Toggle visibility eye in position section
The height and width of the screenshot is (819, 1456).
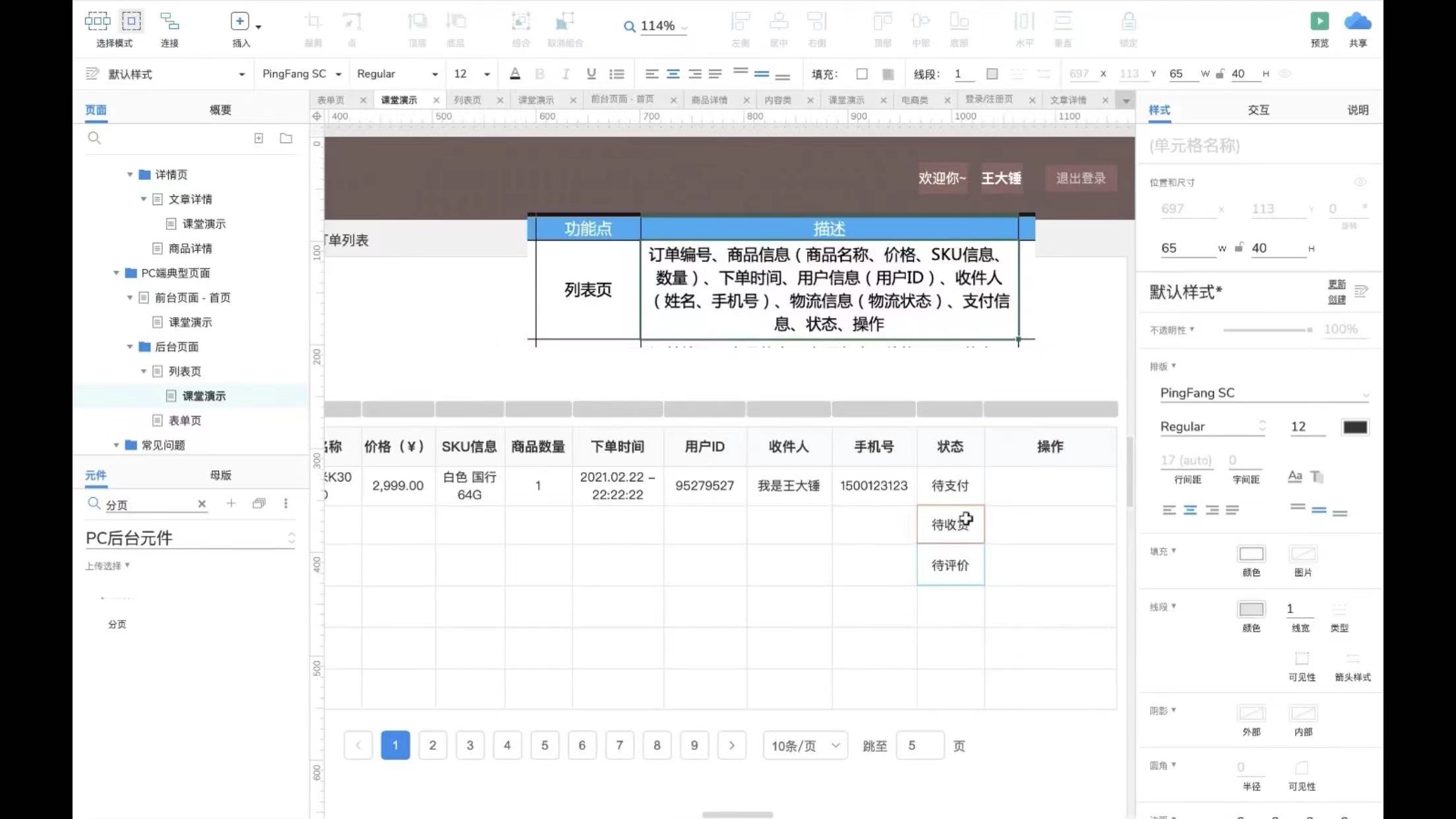pyautogui.click(x=1360, y=182)
